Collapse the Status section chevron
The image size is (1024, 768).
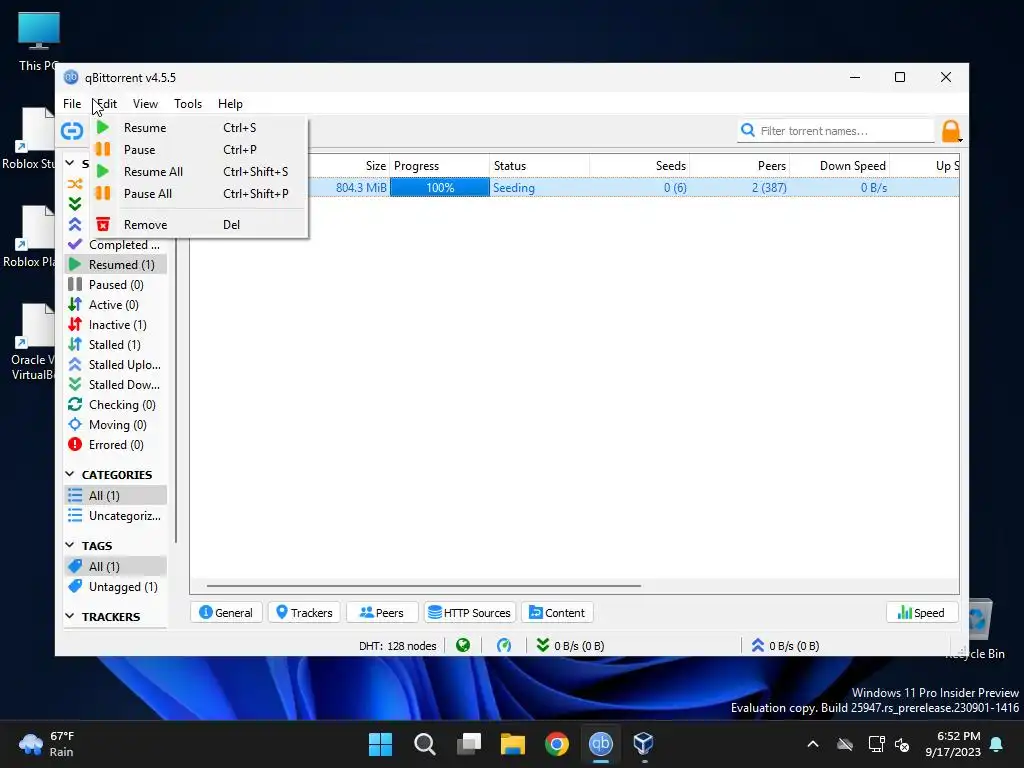[x=70, y=163]
